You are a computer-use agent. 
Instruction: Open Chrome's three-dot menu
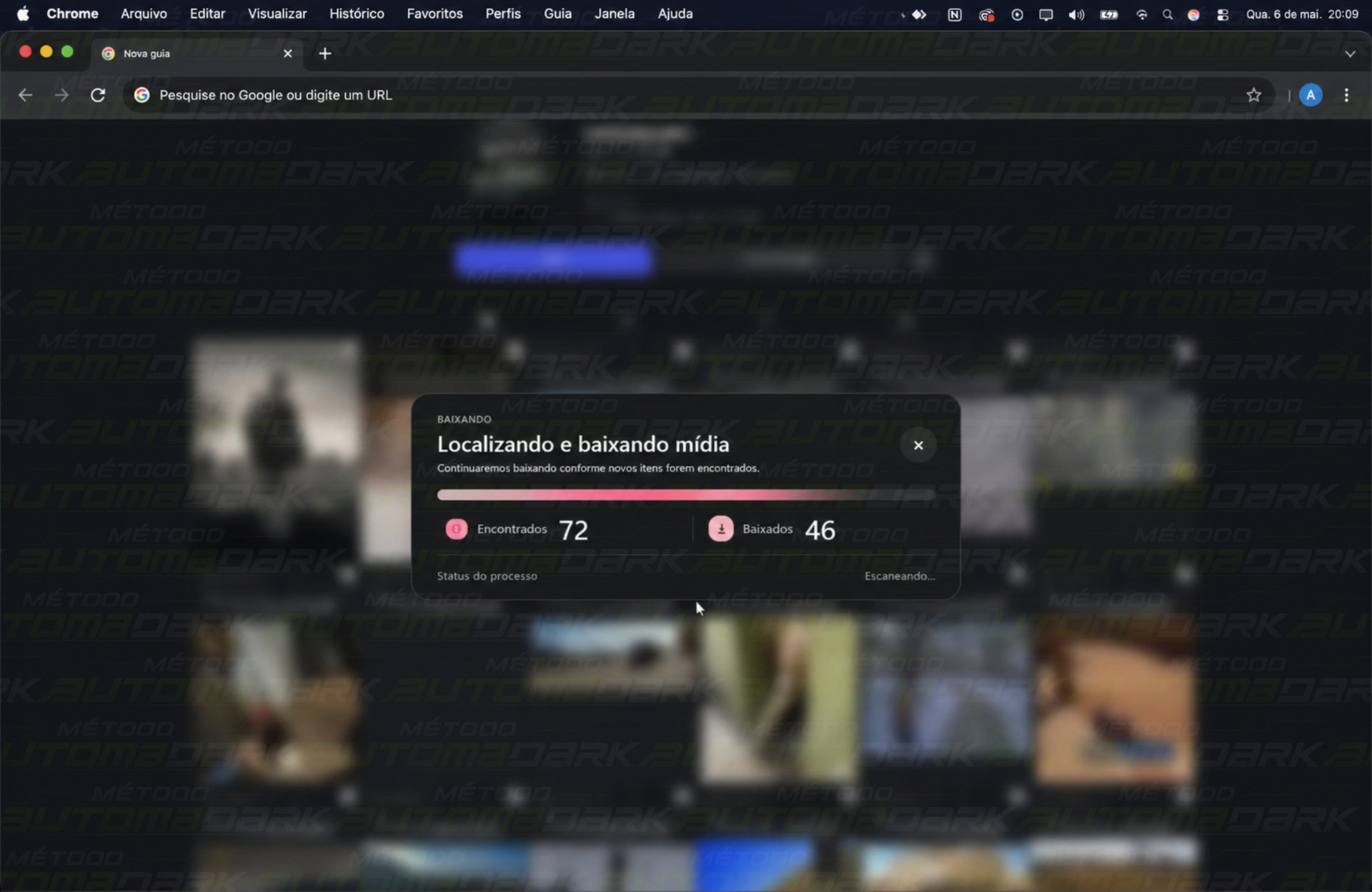1346,95
